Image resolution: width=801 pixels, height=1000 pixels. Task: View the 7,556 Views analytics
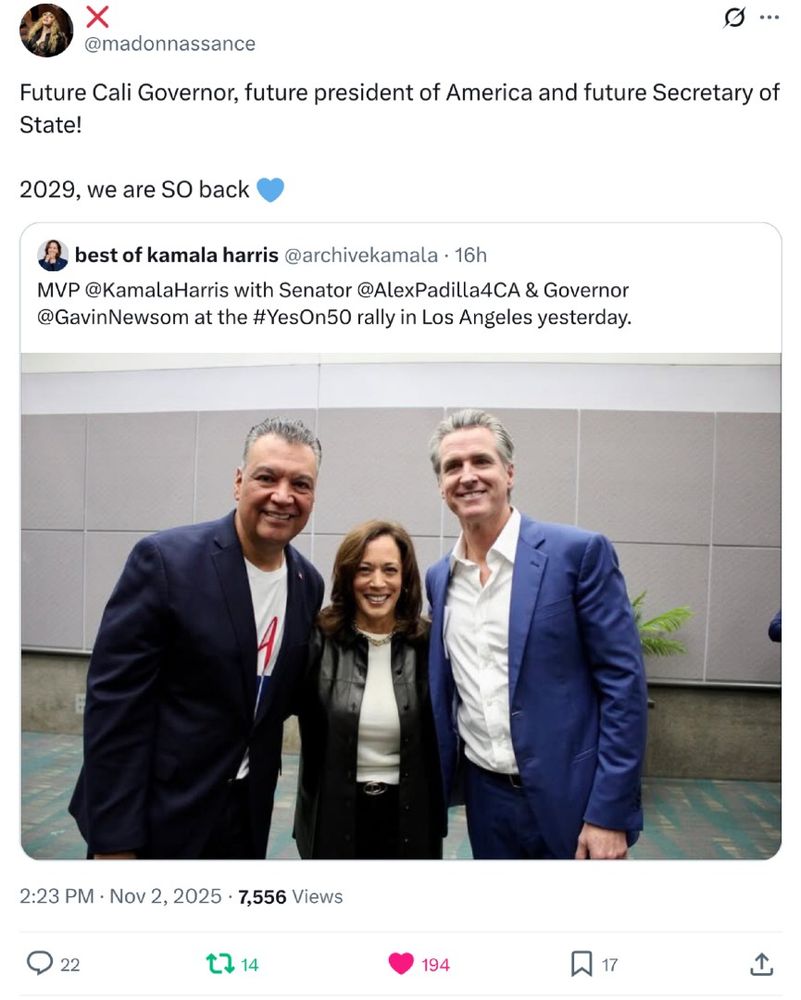click(290, 896)
